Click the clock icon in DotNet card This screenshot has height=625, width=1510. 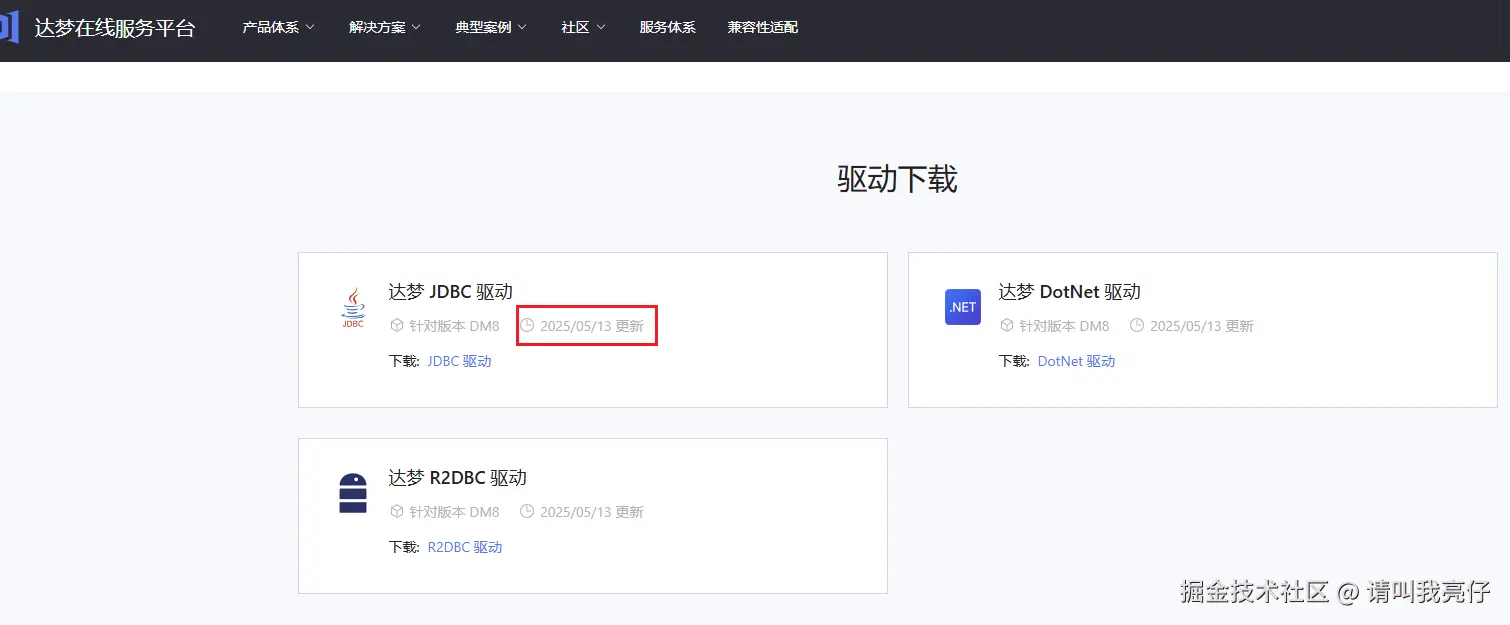point(1137,326)
